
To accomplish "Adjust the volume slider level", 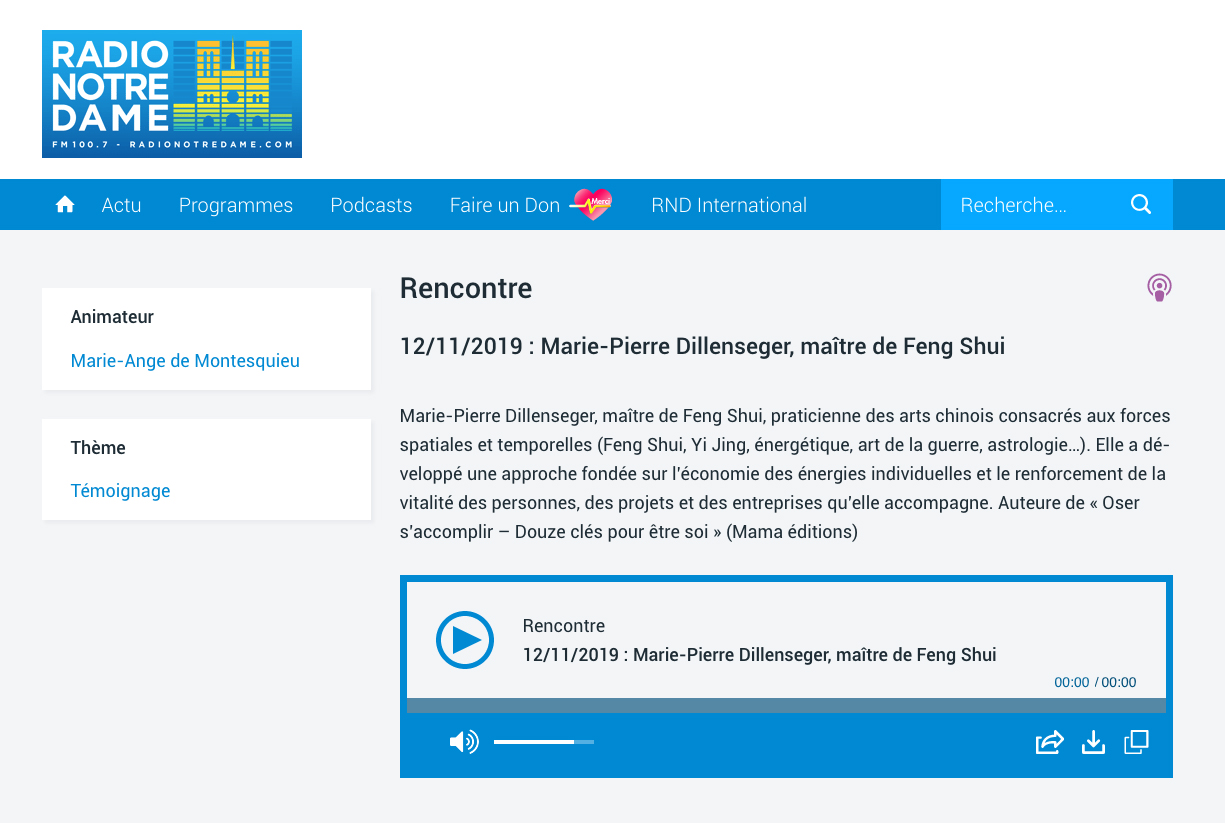I will (543, 742).
